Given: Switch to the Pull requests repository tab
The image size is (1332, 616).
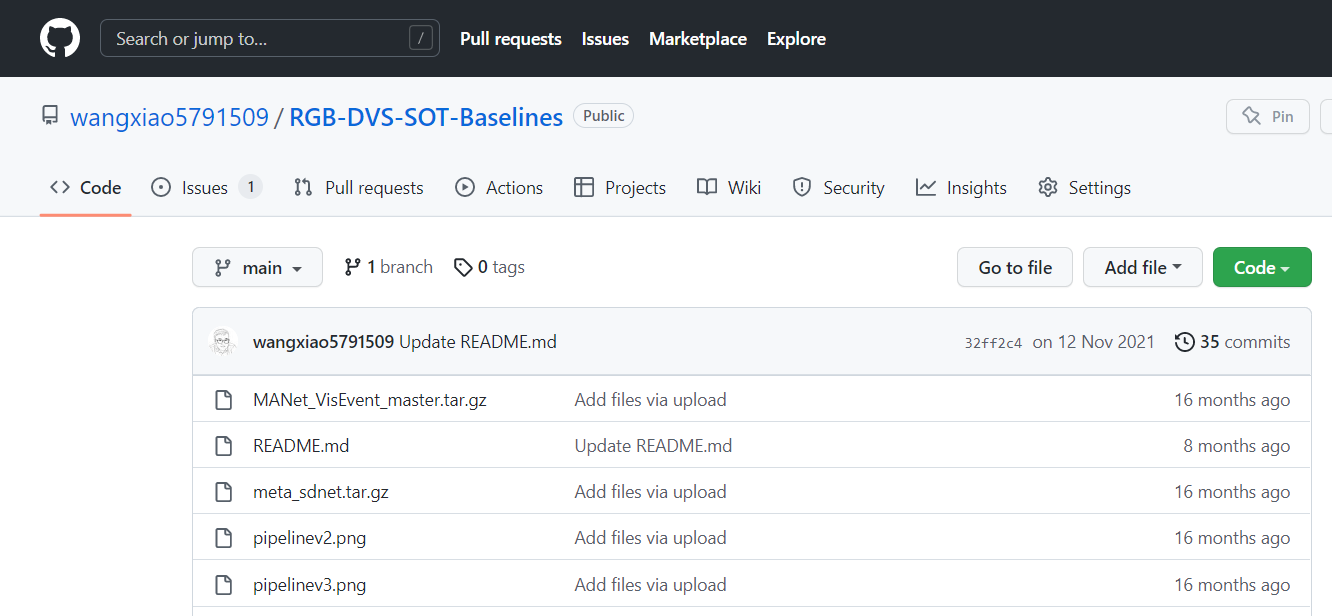Looking at the screenshot, I should [x=358, y=188].
